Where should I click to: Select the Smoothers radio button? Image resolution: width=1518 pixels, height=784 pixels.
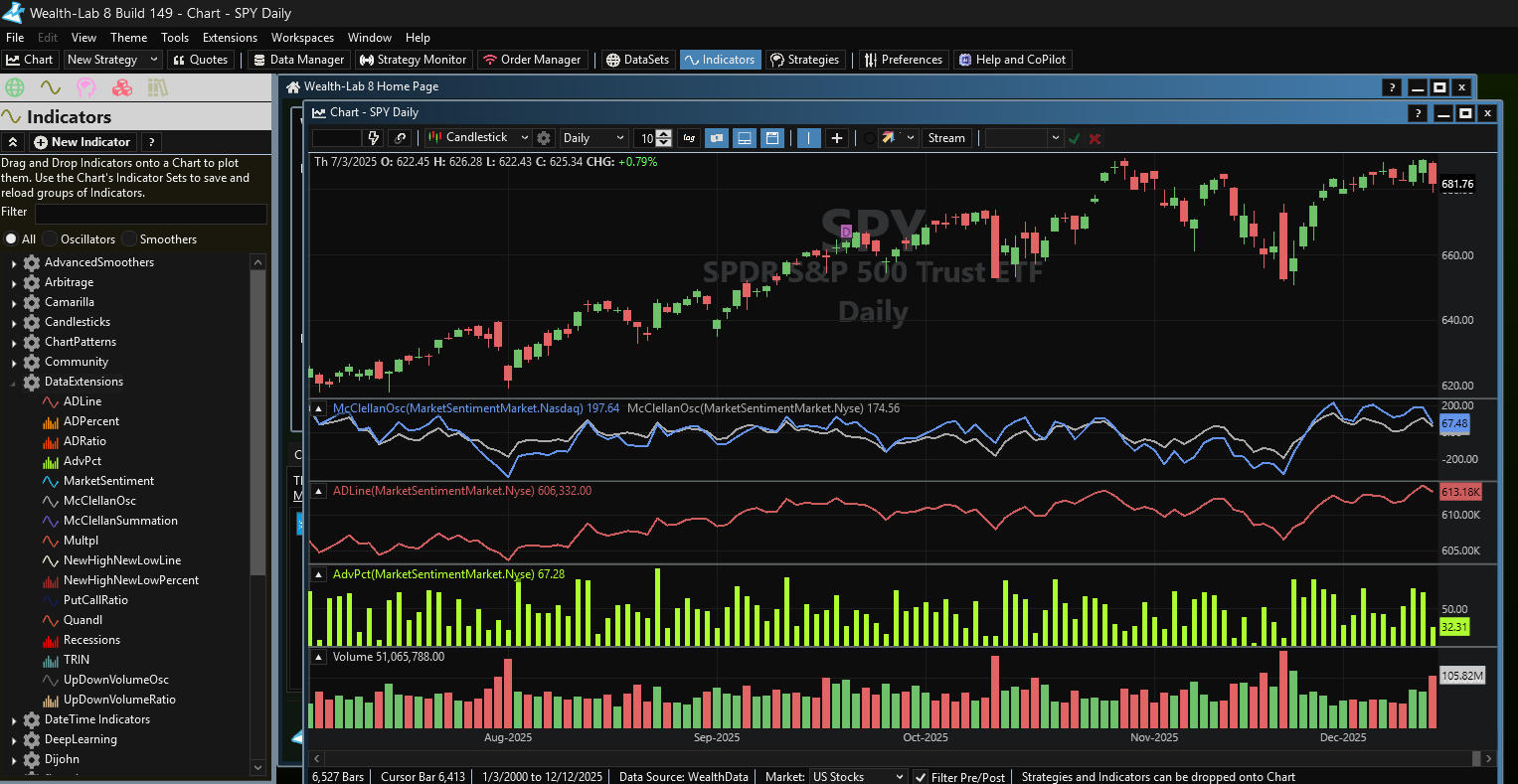pyautogui.click(x=129, y=239)
